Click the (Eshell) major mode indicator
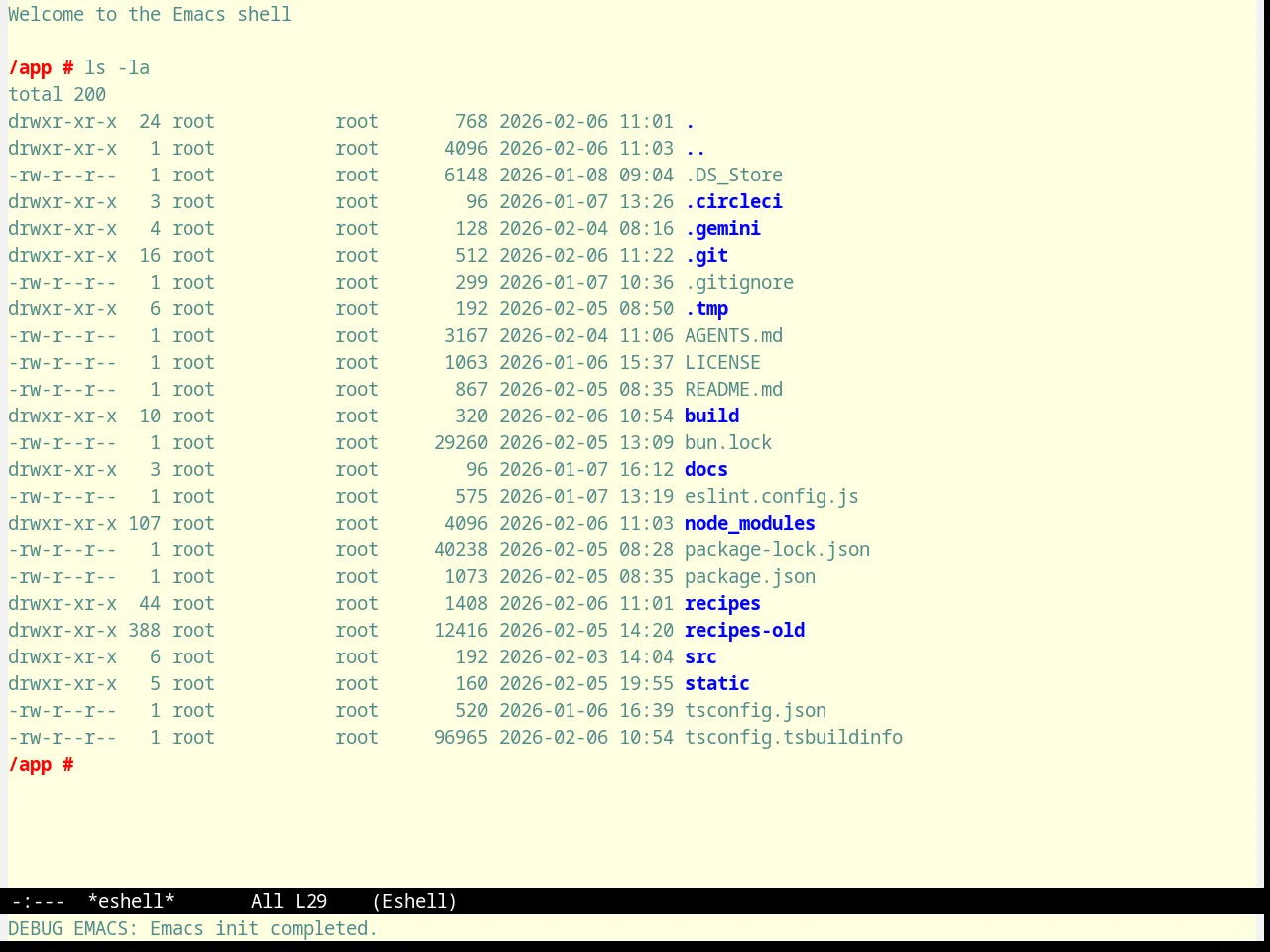 [415, 901]
